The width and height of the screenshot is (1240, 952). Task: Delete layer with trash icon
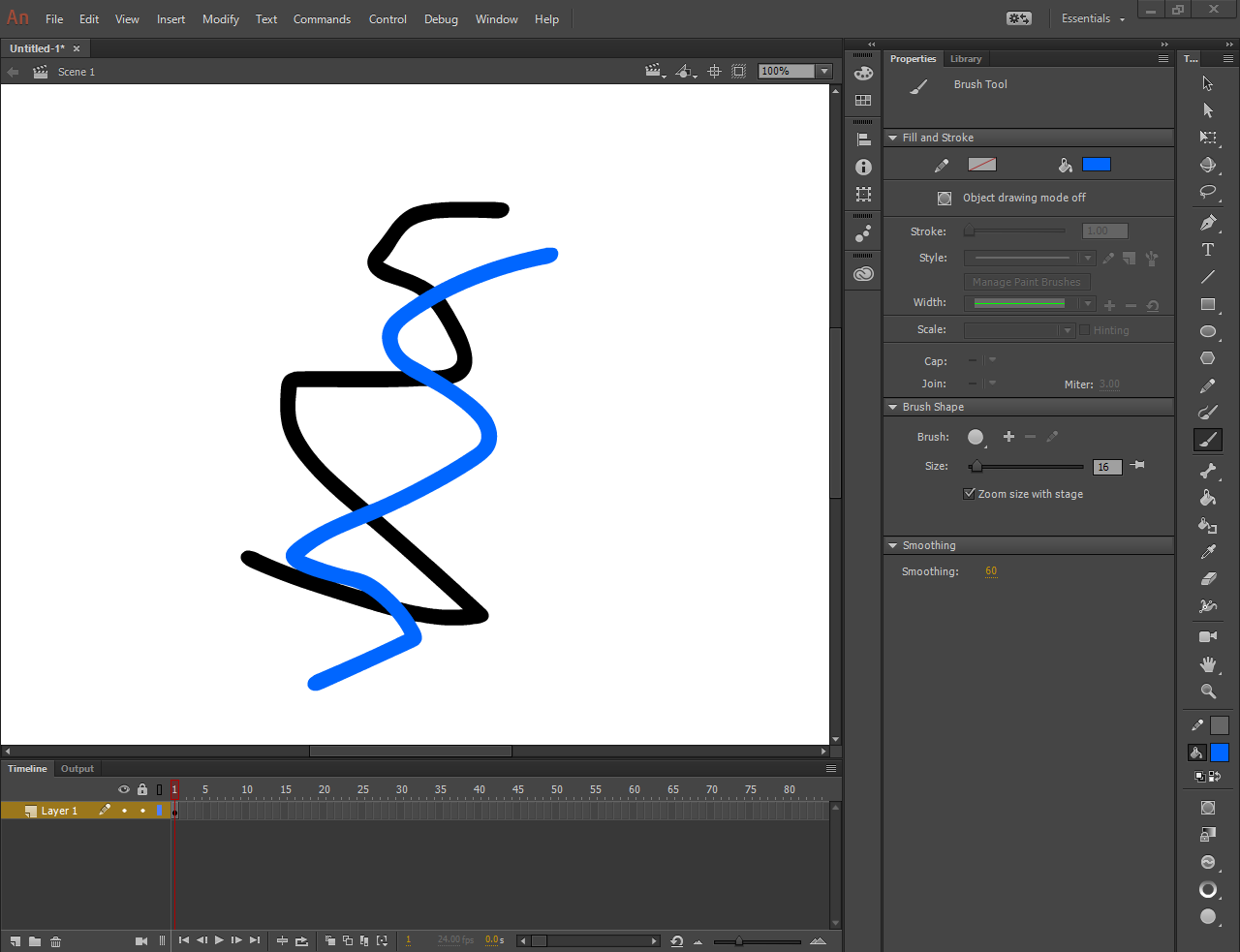pos(55,940)
